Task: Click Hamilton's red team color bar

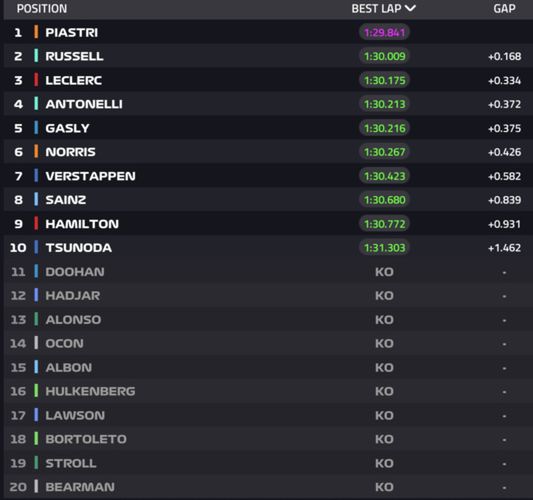Action: [x=36, y=223]
